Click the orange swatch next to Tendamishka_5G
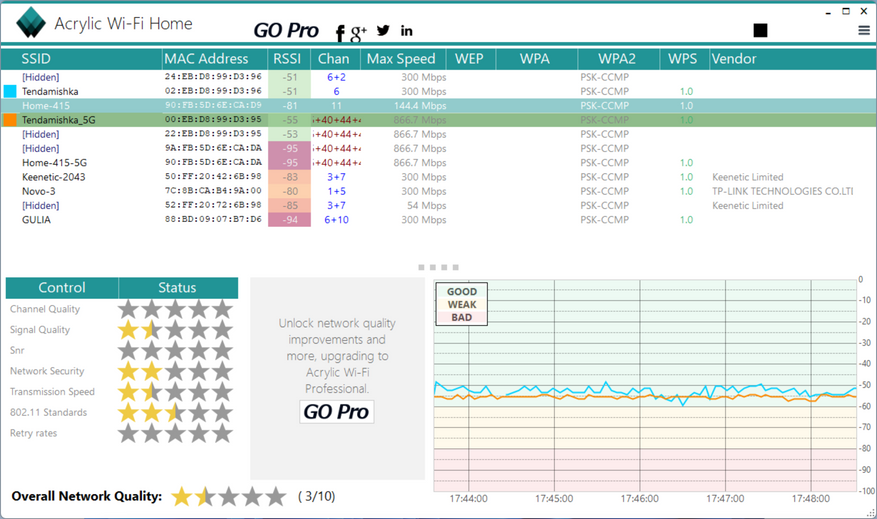The height and width of the screenshot is (519, 877). coord(10,120)
